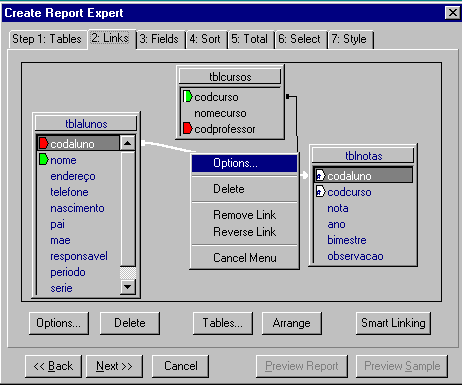
Task: Click the Options... button below the link area
Action: coord(59,323)
